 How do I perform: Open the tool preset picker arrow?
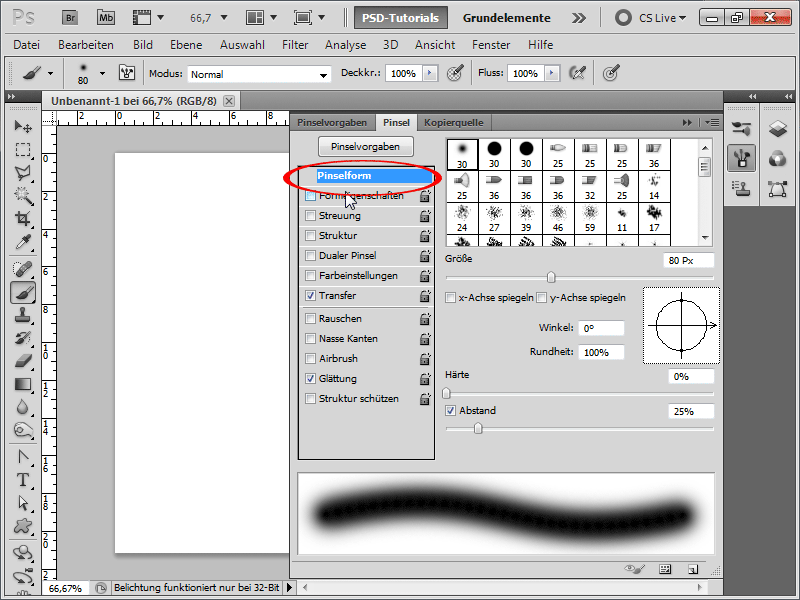click(x=50, y=73)
